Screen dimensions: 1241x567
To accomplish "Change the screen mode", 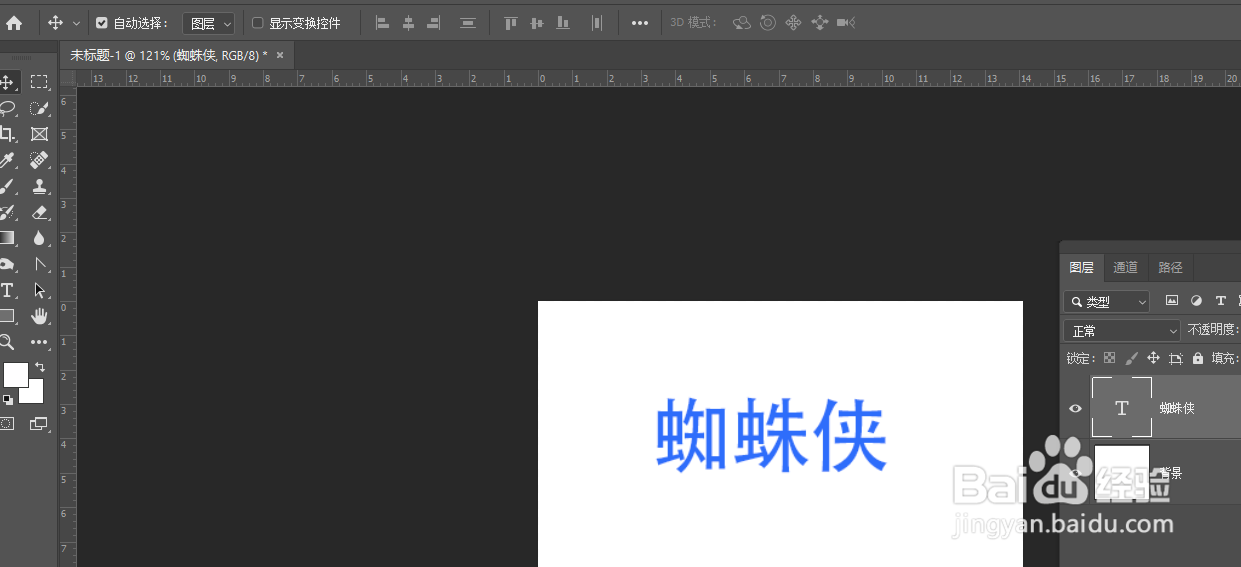I will pyautogui.click(x=39, y=424).
